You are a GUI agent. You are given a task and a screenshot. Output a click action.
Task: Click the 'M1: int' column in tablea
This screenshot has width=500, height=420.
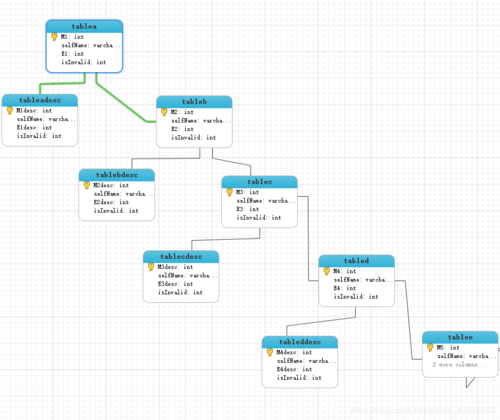click(72, 37)
